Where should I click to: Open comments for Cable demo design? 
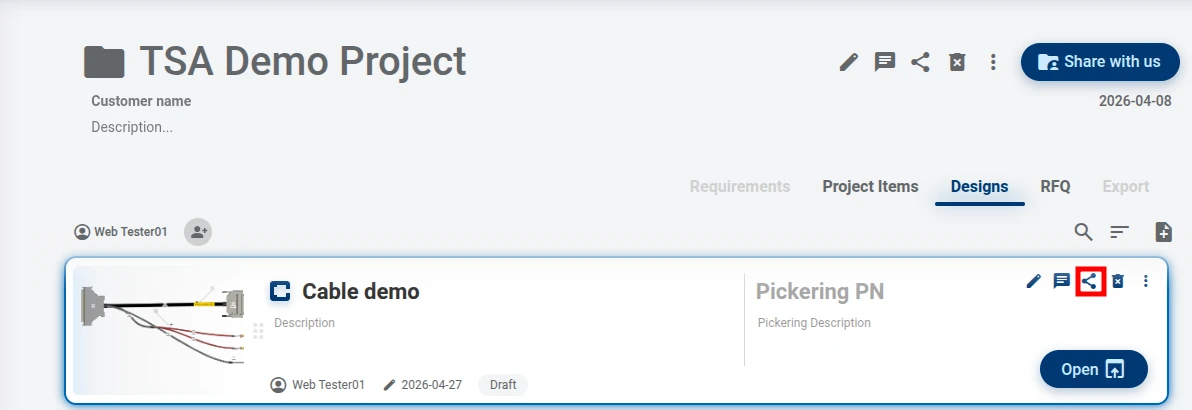point(1061,281)
